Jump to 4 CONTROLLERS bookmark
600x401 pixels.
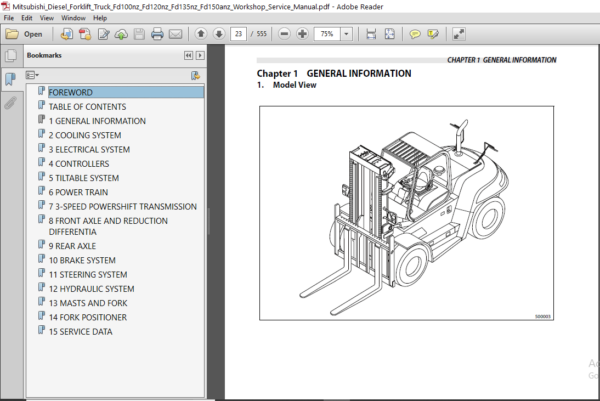[x=79, y=164]
